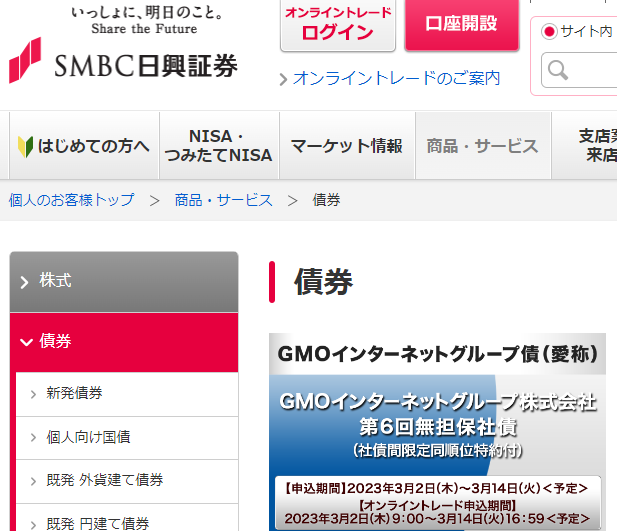The height and width of the screenshot is (531, 617).
Task: Open the 商品・サービス nav tab
Action: (x=483, y=146)
